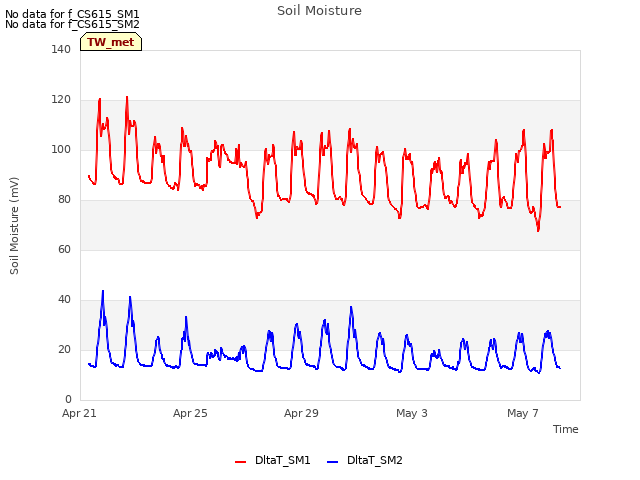This screenshot has height=480, width=640.
Task: Click the 0 y-axis tick label
Action: click(68, 399)
